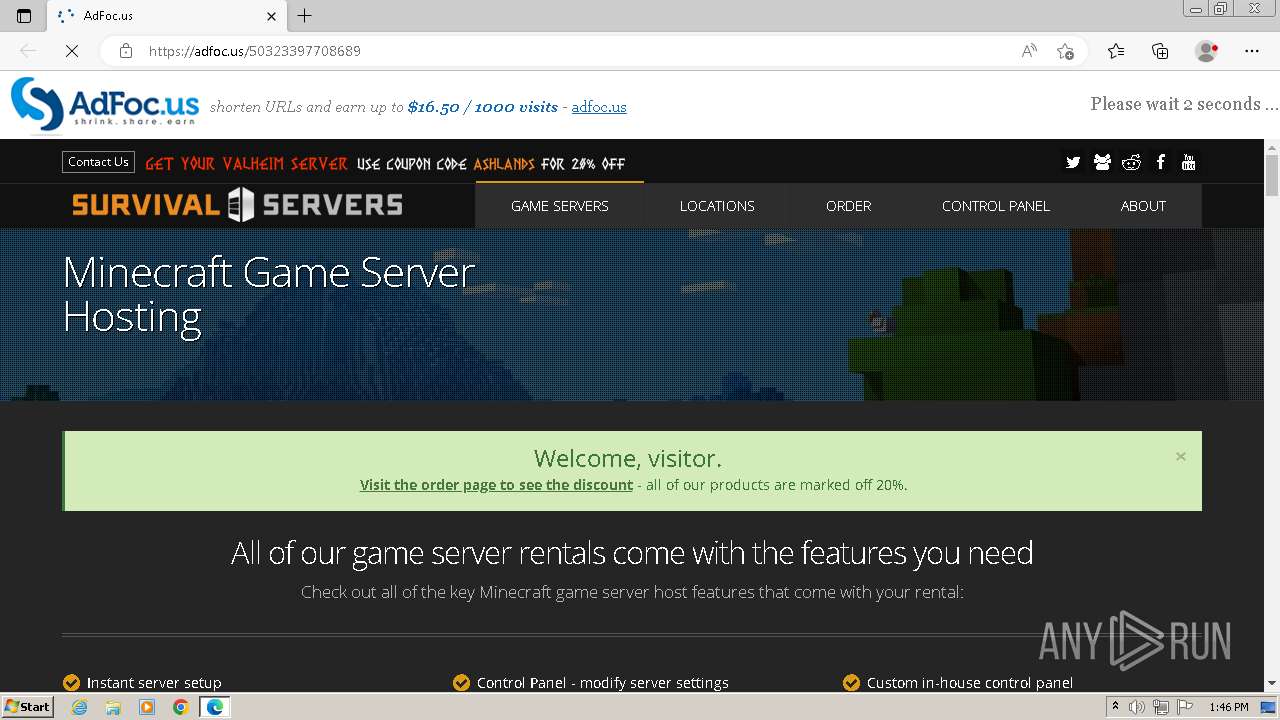Open the About menu
1280x720 pixels.
1143,206
